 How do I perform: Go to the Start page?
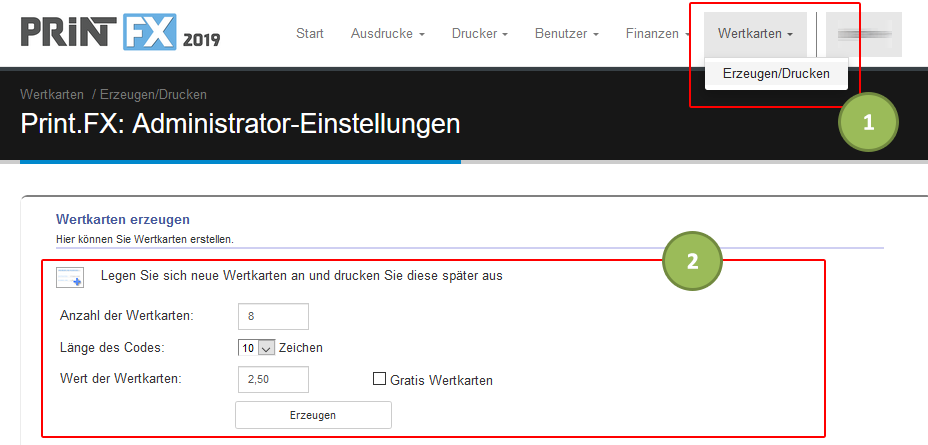click(x=310, y=34)
